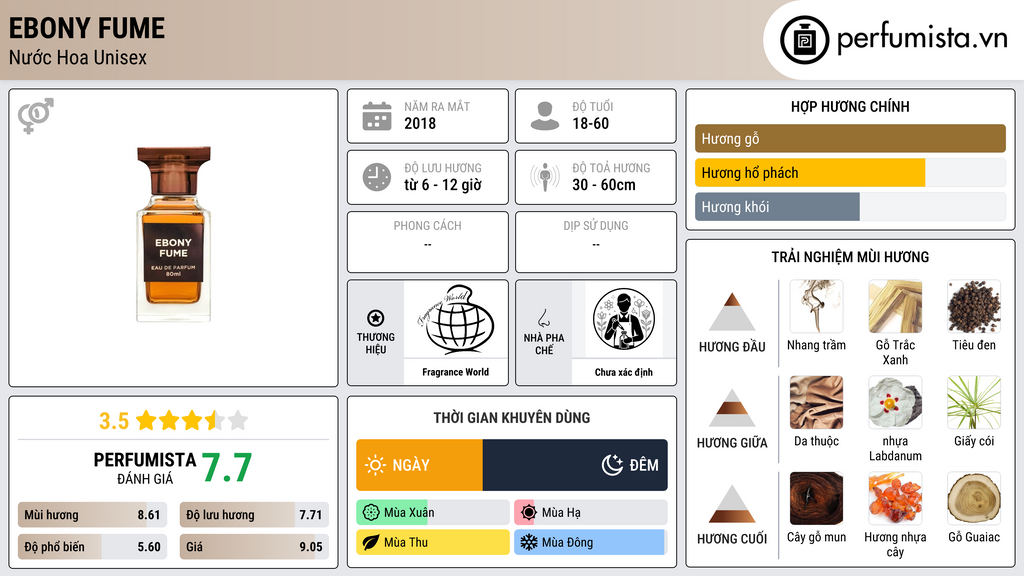Click the snowflake icon for Mùa Đông
The height and width of the screenshot is (576, 1024).
click(529, 542)
